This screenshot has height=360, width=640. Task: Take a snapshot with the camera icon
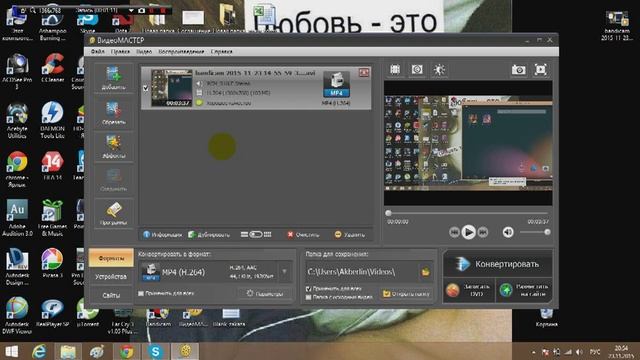pyautogui.click(x=519, y=70)
